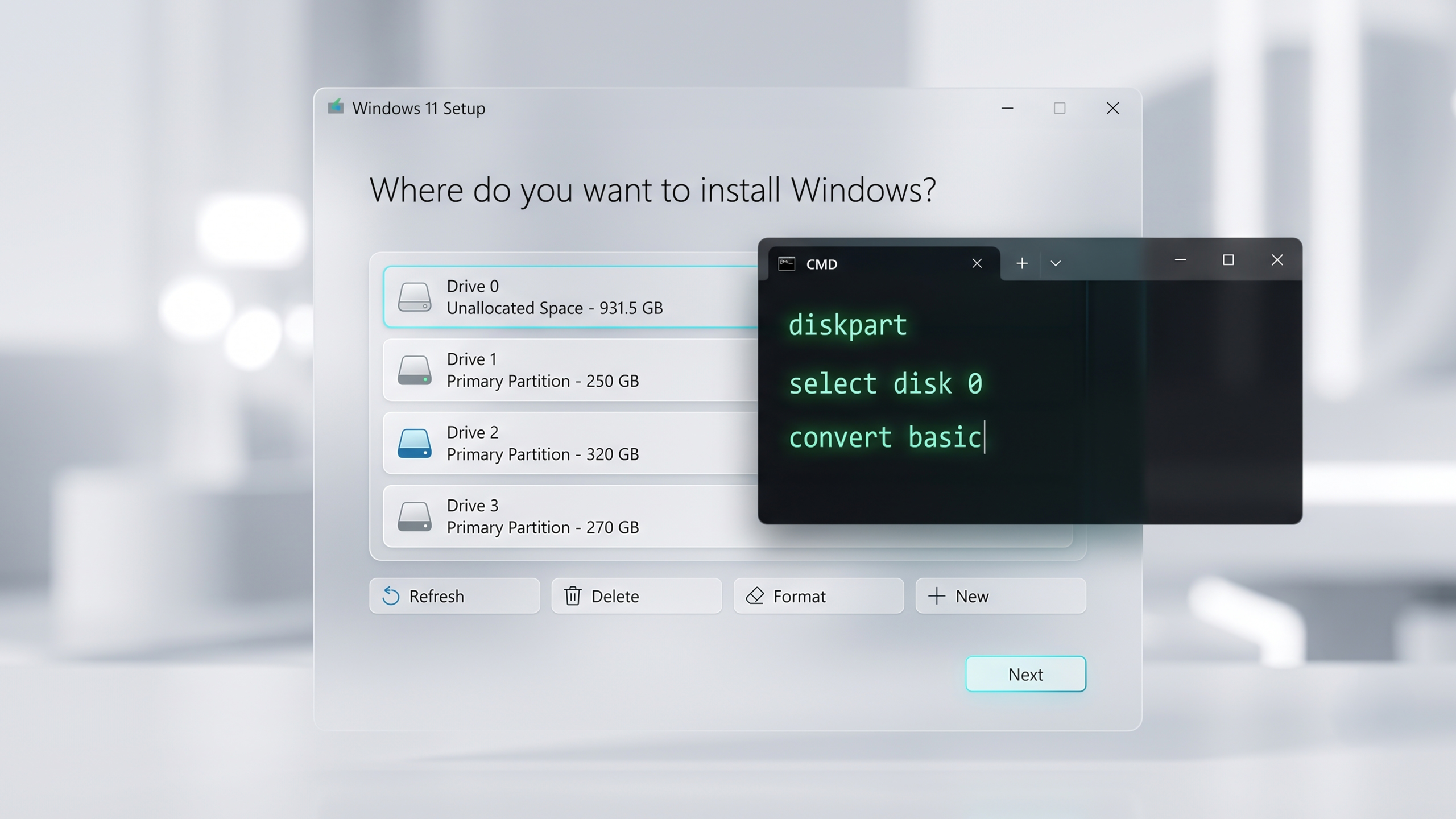The width and height of the screenshot is (1456, 819).
Task: Expand the CMD tab dropdown chevron
Action: tap(1056, 263)
